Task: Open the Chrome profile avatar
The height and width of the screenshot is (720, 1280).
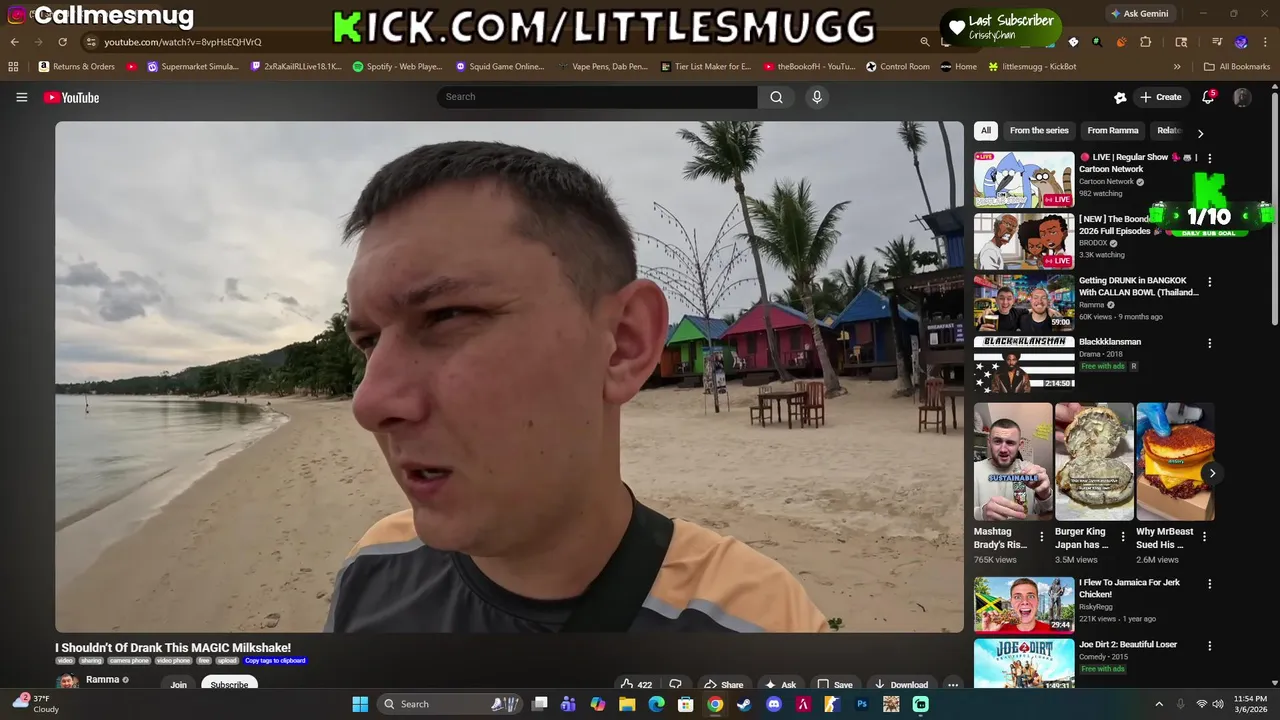Action: 1241,42
